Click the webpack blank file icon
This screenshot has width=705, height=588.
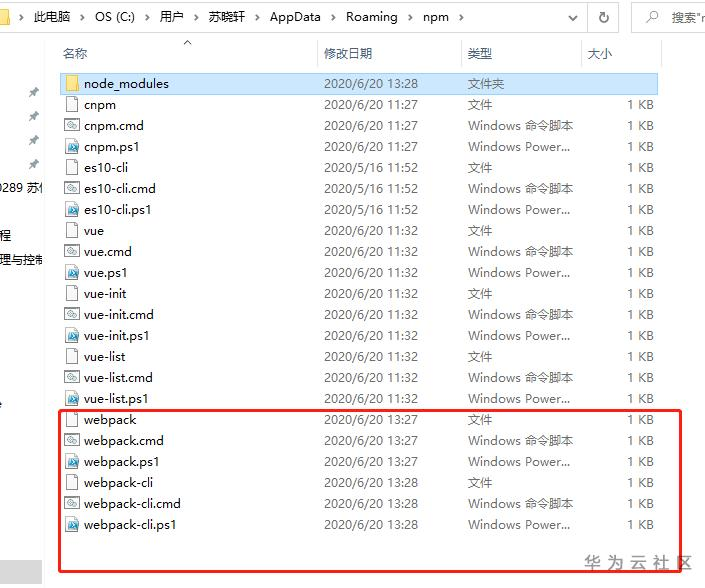(72, 419)
